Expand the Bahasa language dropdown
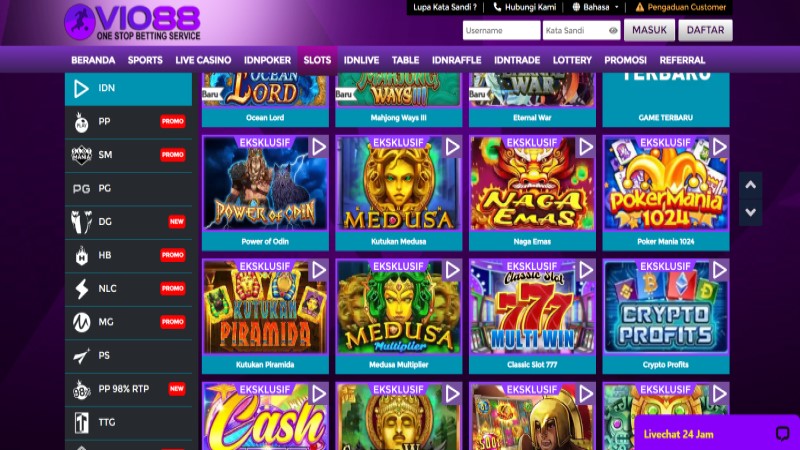Image resolution: width=800 pixels, height=450 pixels. point(595,7)
